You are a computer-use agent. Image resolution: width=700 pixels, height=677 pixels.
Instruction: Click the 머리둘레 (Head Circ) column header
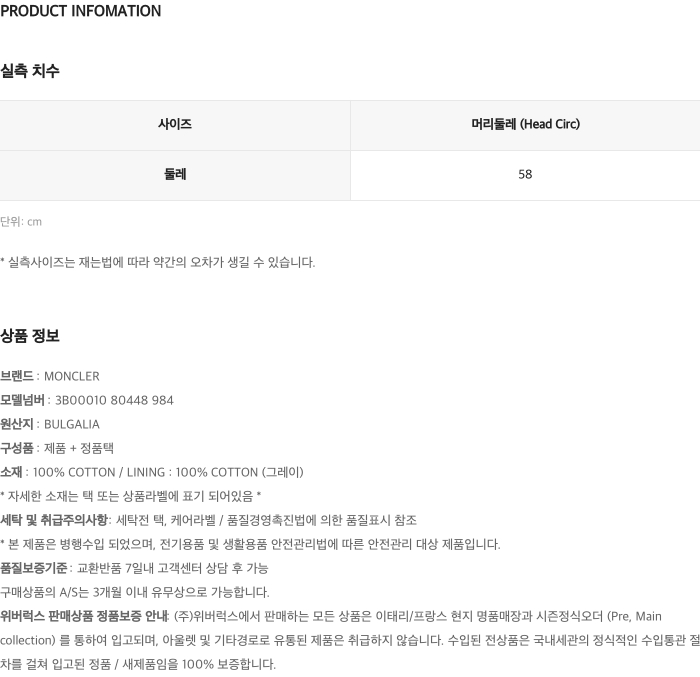pyautogui.click(x=525, y=124)
